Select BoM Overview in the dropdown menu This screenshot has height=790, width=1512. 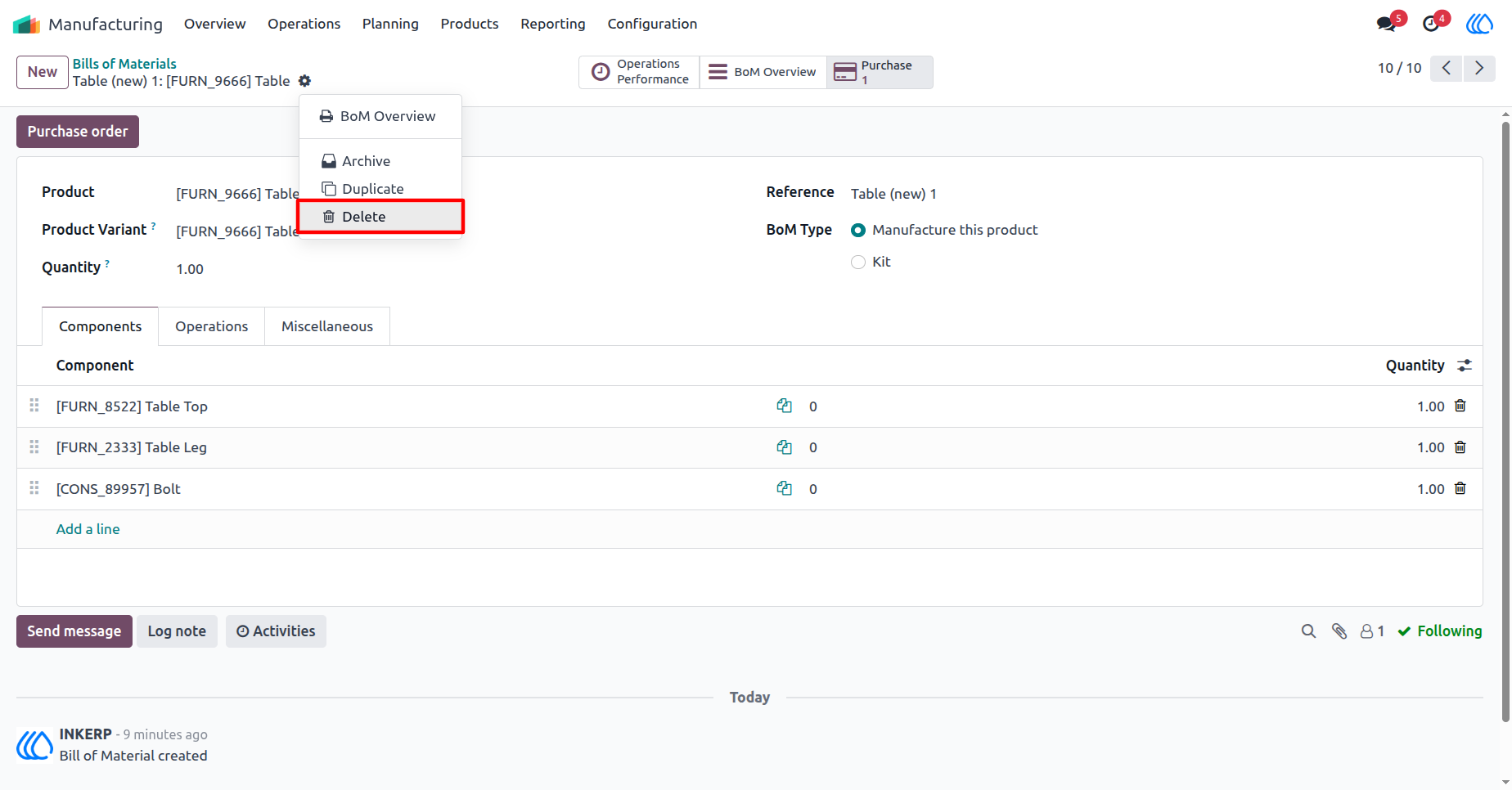[380, 116]
